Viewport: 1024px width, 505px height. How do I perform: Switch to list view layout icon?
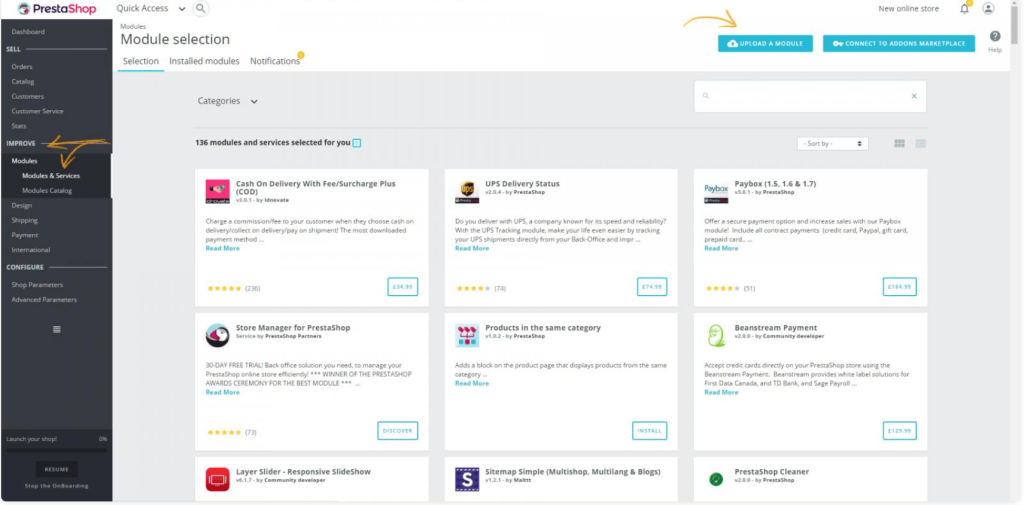920,143
